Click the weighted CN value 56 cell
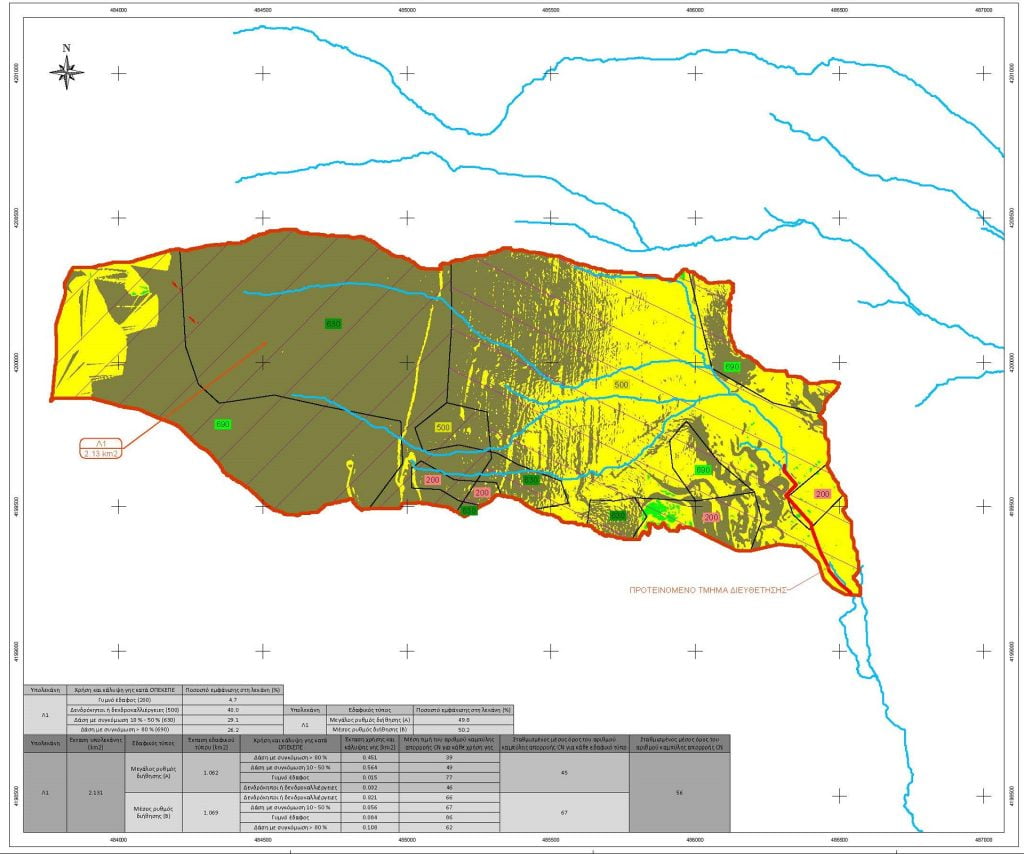The height and width of the screenshot is (854, 1024). (679, 791)
